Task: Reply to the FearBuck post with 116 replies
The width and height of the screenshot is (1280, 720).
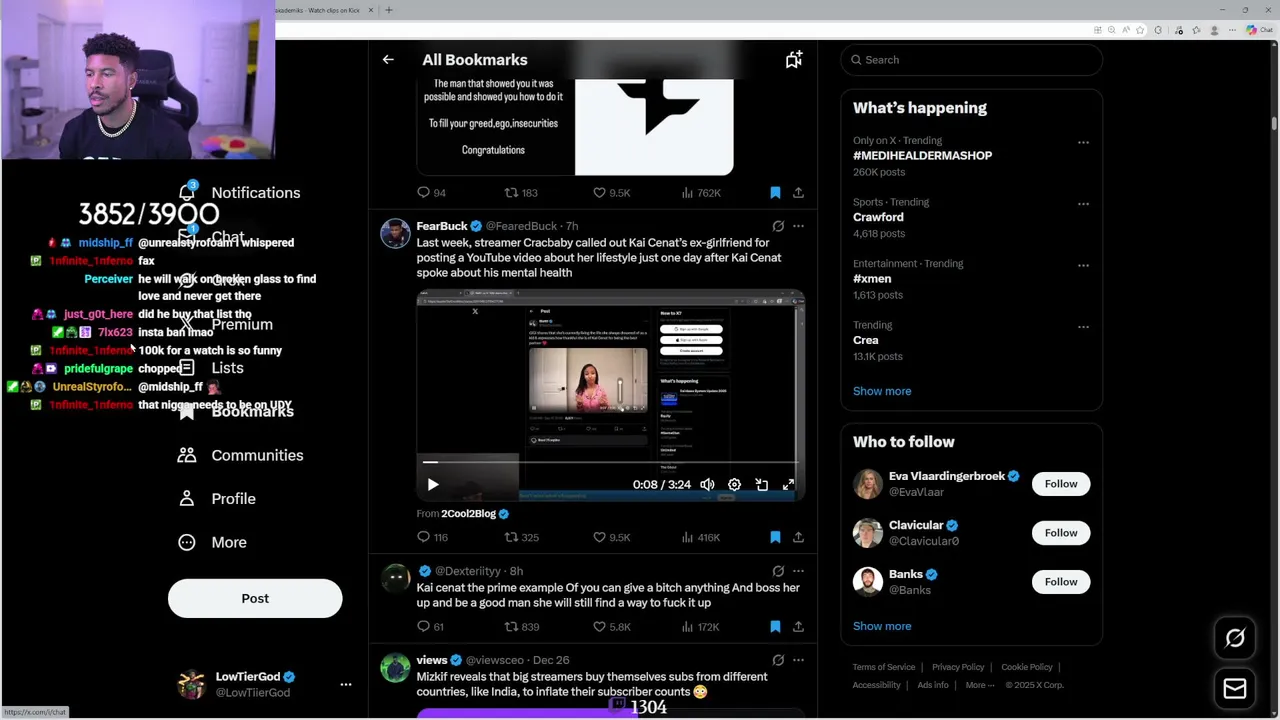Action: [432, 537]
